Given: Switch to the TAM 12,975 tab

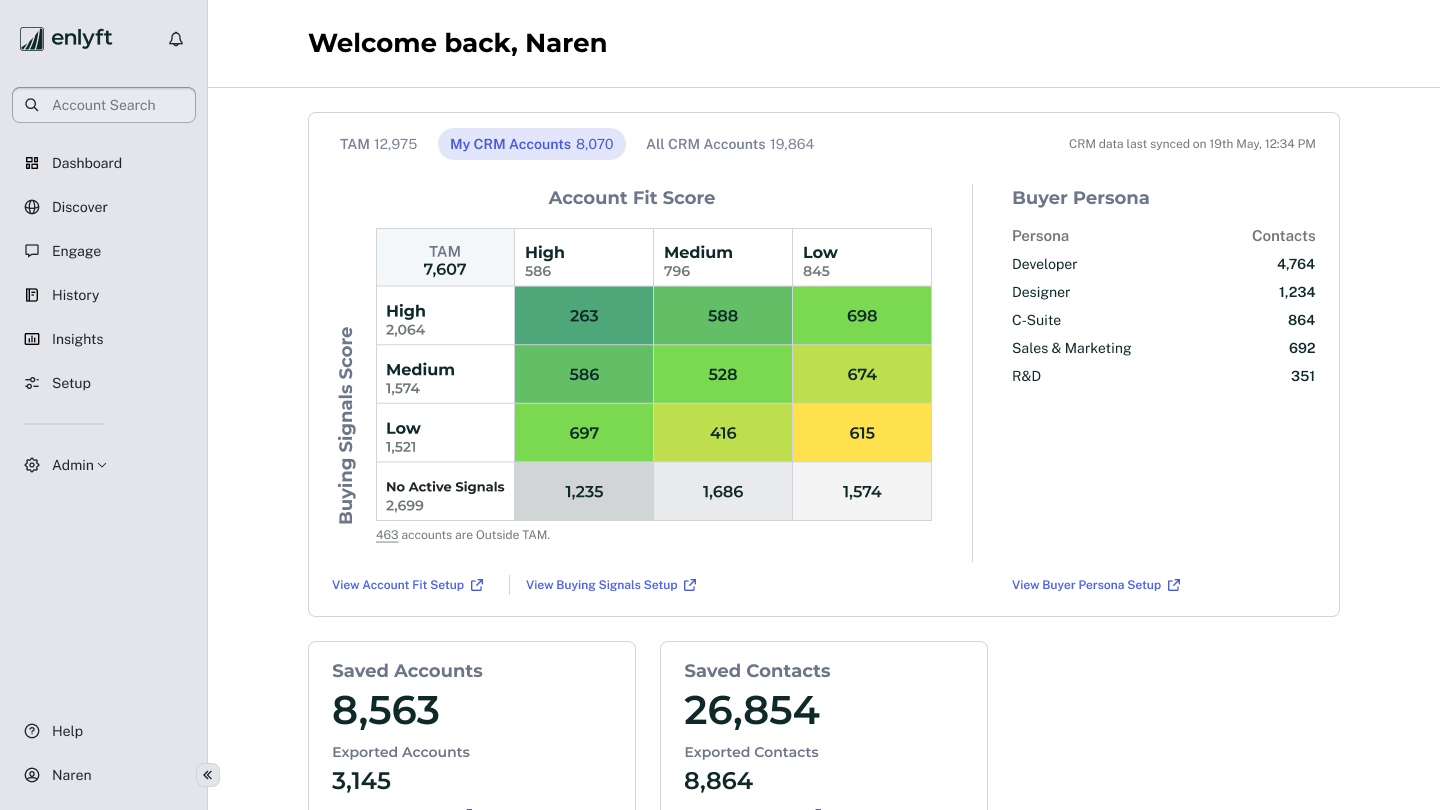Looking at the screenshot, I should (378, 144).
